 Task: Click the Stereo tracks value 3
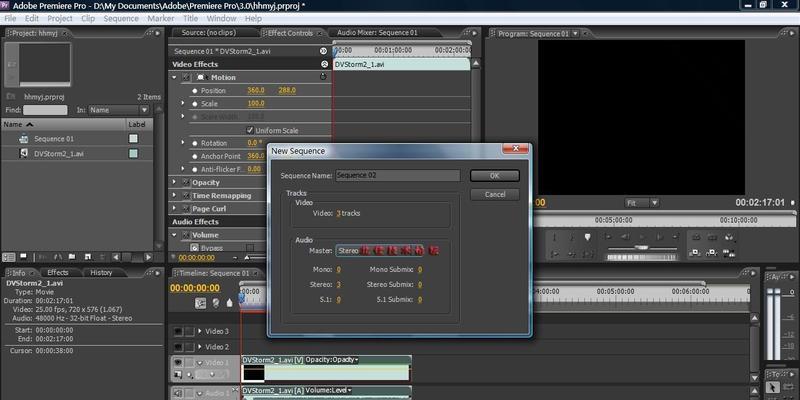point(338,285)
